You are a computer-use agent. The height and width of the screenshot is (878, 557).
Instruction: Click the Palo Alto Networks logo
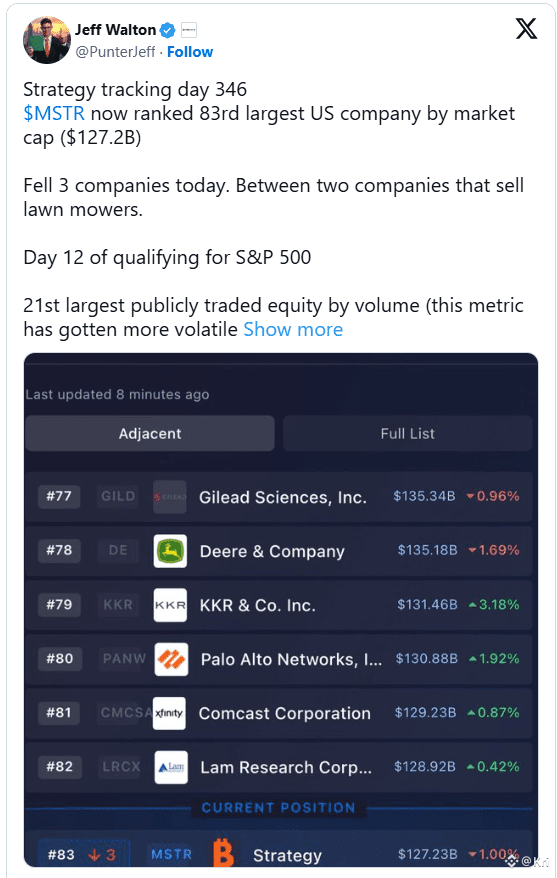coord(171,659)
